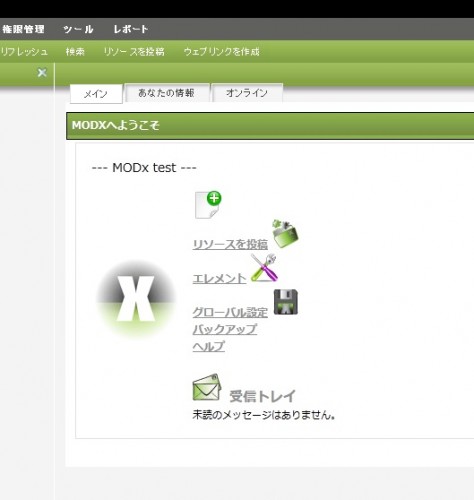This screenshot has width=474, height=500.
Task: Switch to the あなたの情報 tab
Action: [x=167, y=93]
